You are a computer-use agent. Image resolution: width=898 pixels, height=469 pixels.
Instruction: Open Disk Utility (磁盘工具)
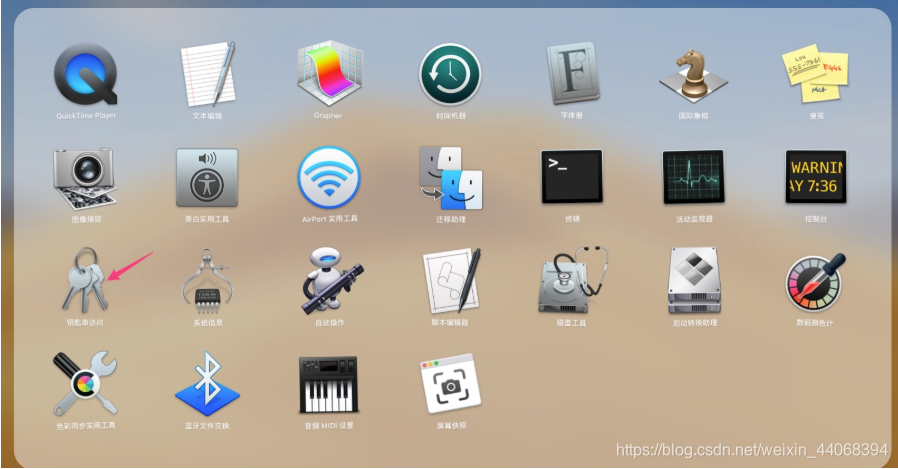pos(572,280)
